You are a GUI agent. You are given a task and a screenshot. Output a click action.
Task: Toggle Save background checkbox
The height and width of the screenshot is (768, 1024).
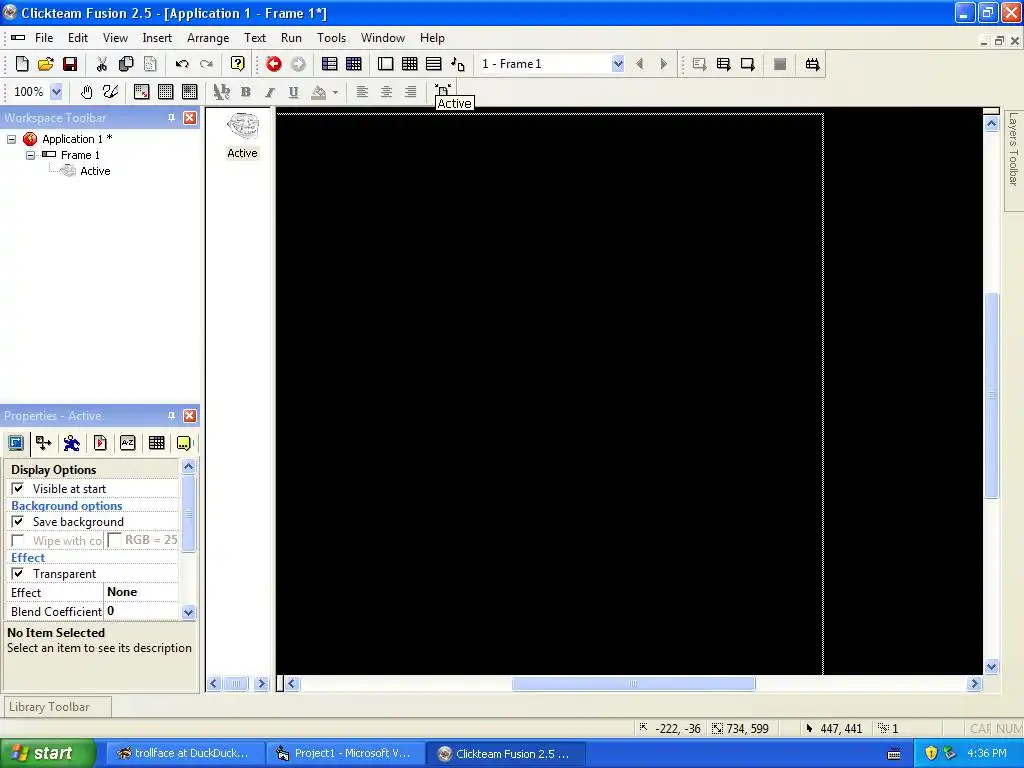(x=18, y=522)
